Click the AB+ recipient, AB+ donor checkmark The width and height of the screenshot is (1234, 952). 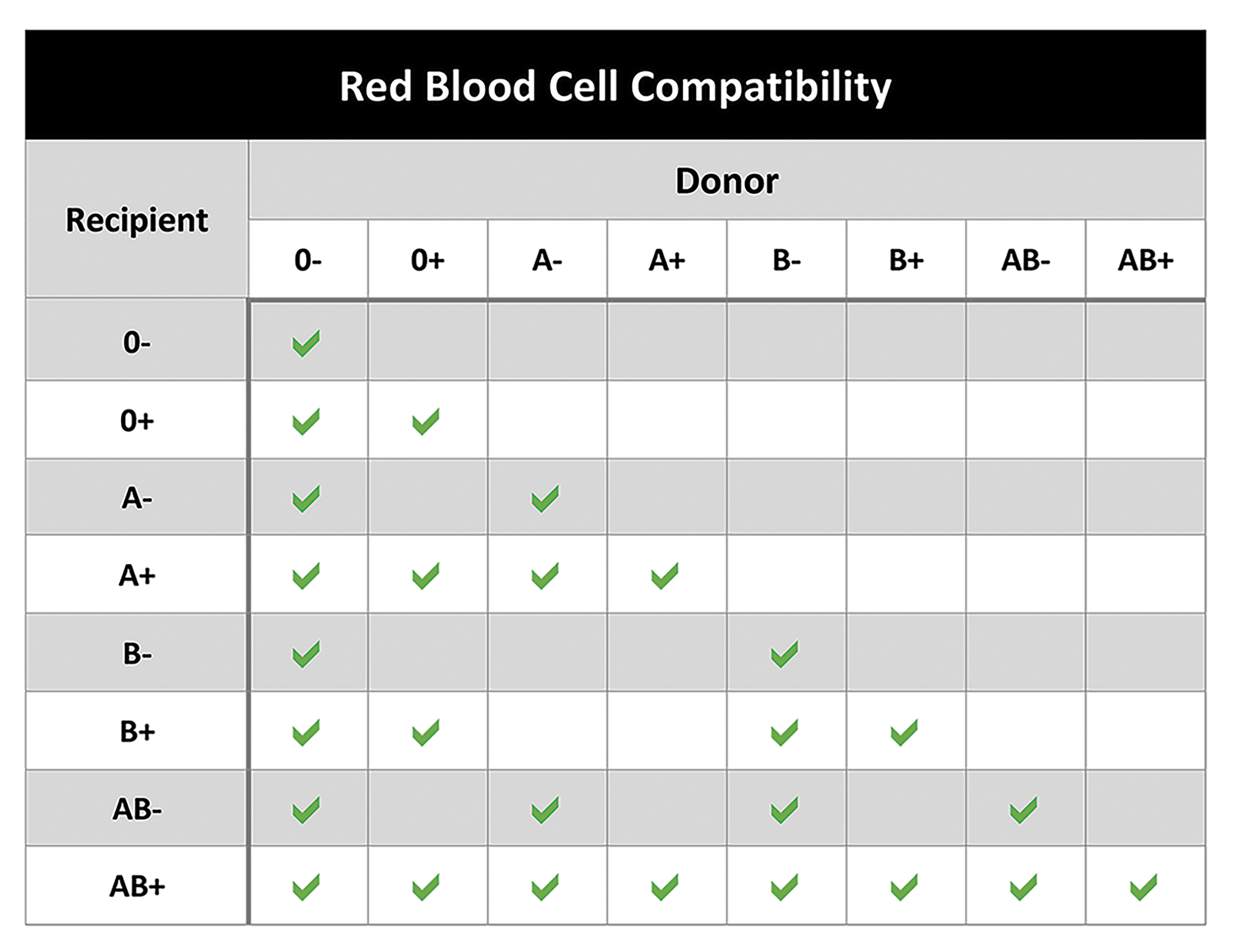pos(1144,887)
